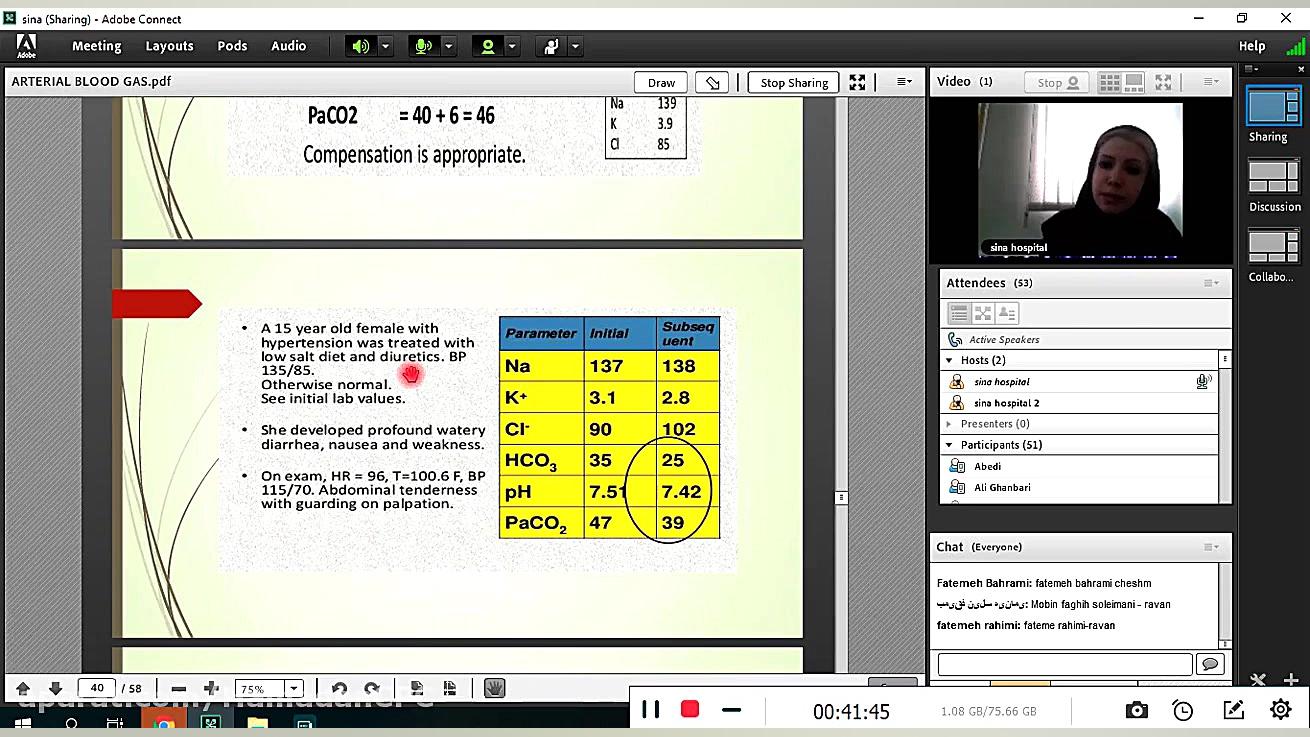Click the Stop Sharing button
The image size is (1310, 737).
click(794, 82)
